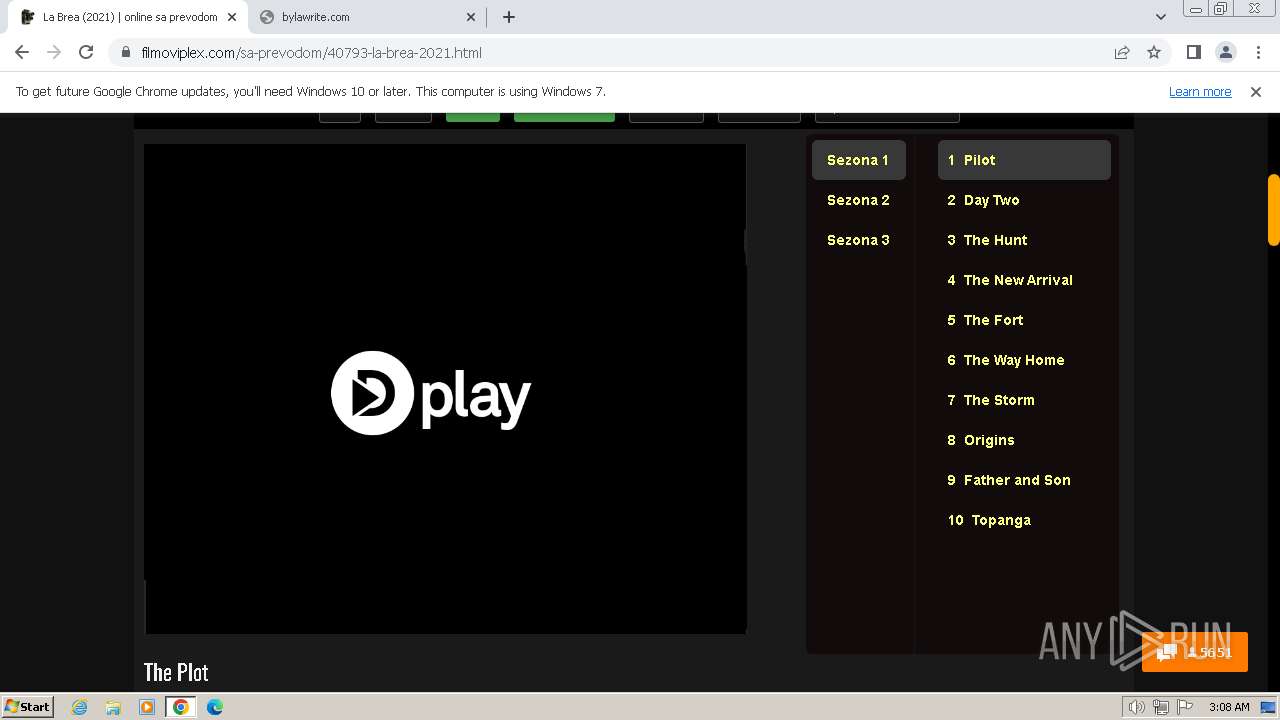Open episode 10 Topanga
This screenshot has width=1280, height=720.
pos(1024,520)
